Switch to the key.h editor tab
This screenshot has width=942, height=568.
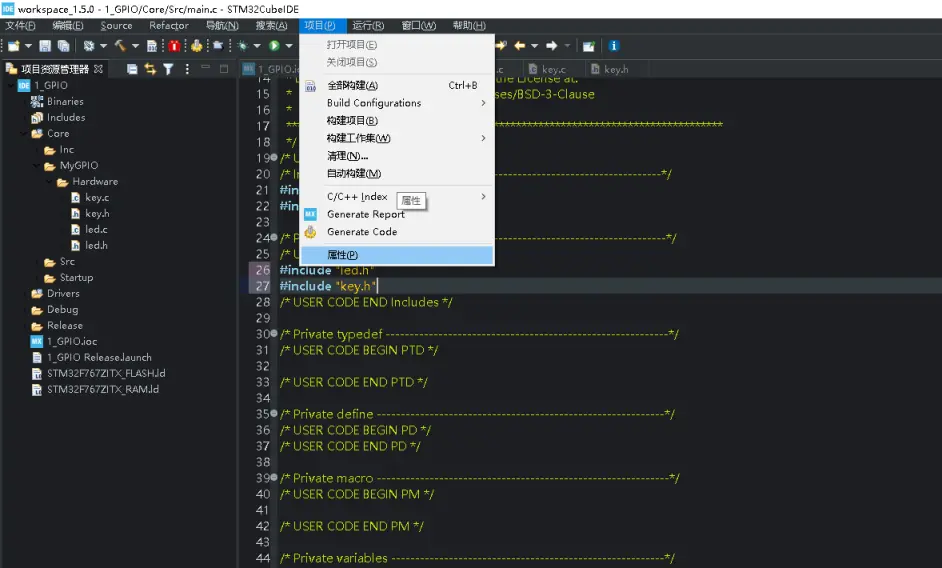click(609, 69)
